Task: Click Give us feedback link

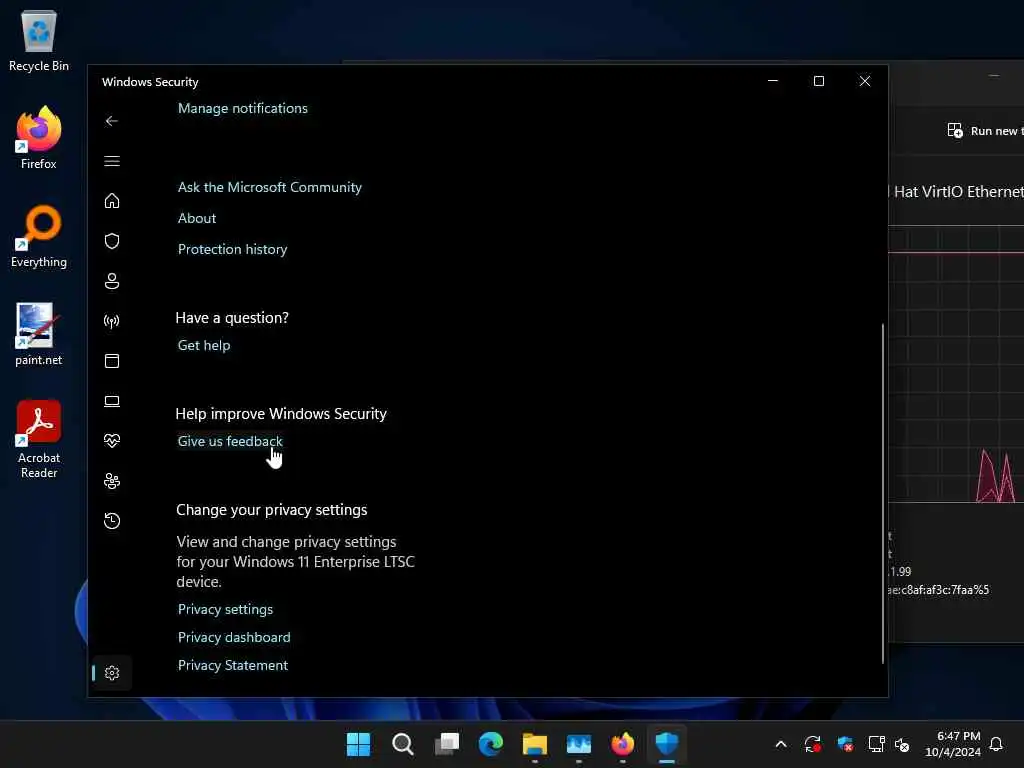Action: pyautogui.click(x=230, y=441)
